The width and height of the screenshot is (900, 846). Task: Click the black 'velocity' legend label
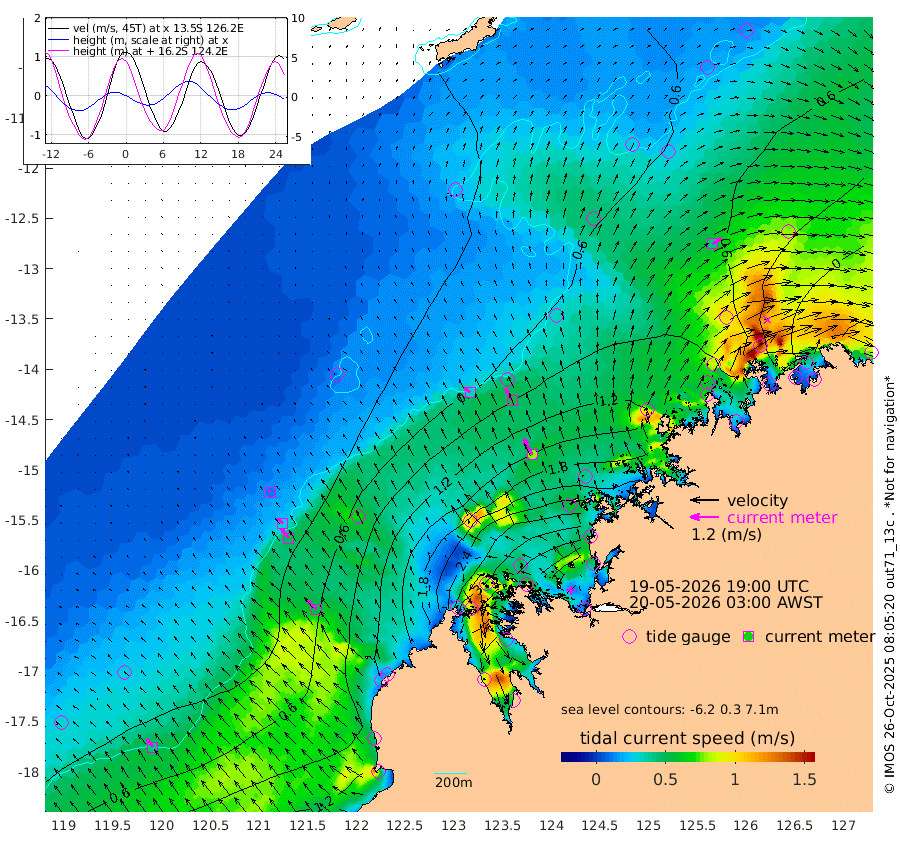[x=758, y=500]
